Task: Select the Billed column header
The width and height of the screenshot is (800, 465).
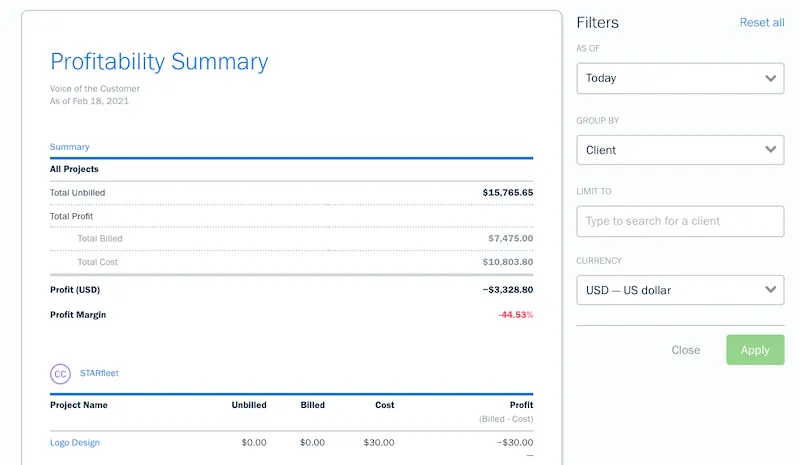Action: tap(312, 405)
